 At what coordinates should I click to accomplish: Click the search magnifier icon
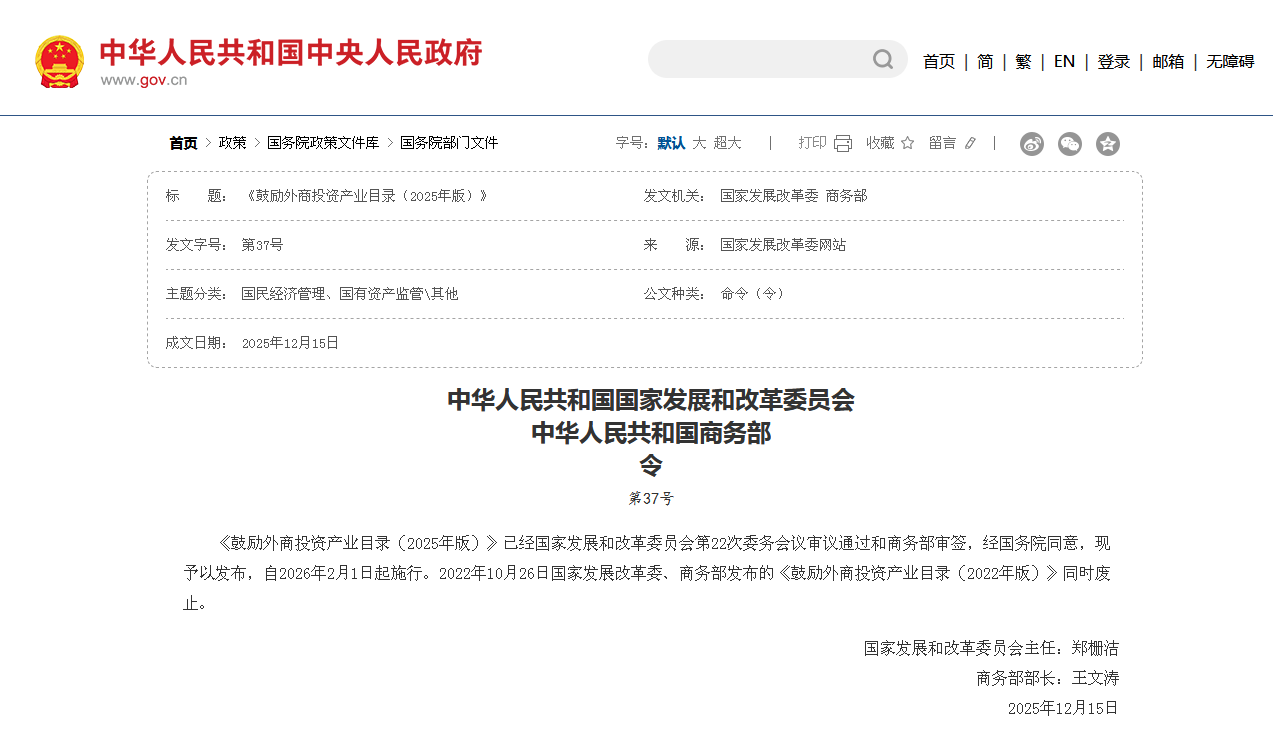(881, 59)
